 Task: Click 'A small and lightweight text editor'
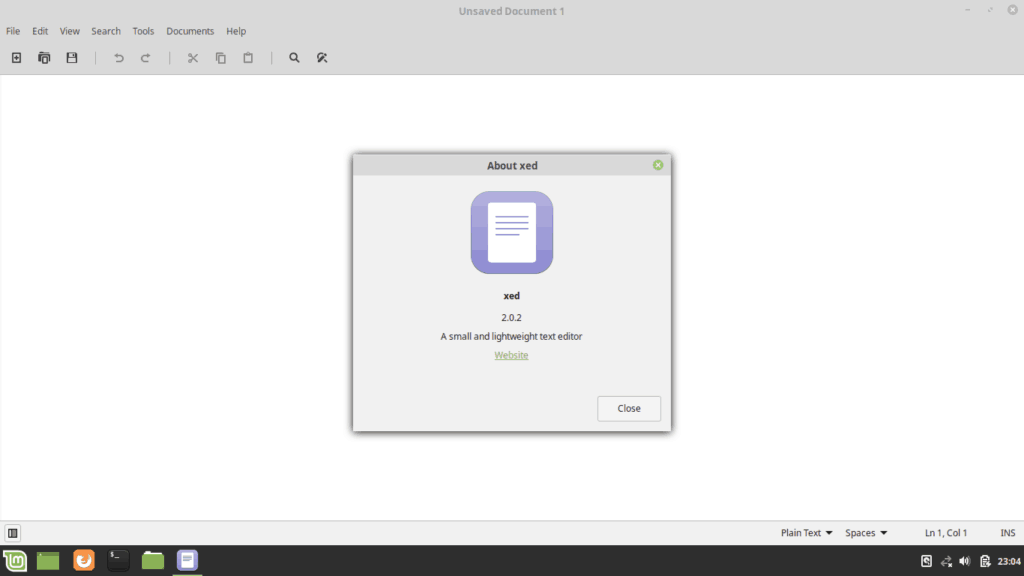click(511, 336)
